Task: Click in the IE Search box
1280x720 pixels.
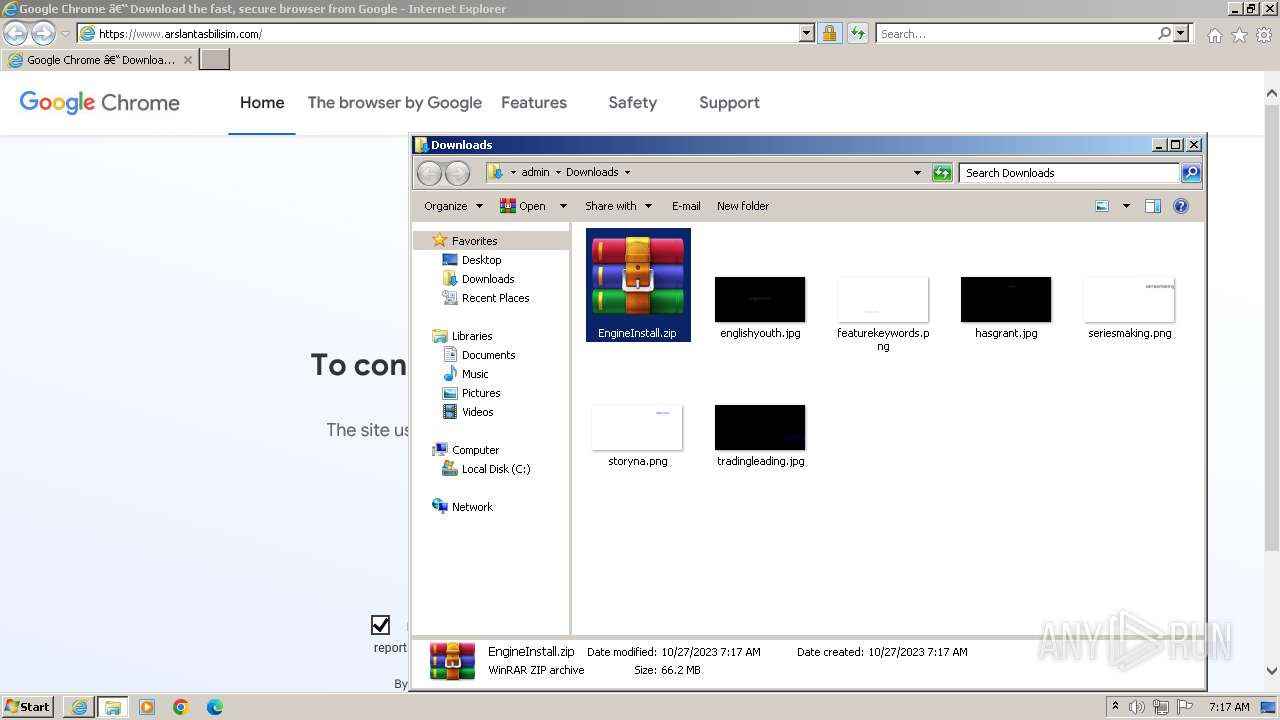Action: 1017,33
